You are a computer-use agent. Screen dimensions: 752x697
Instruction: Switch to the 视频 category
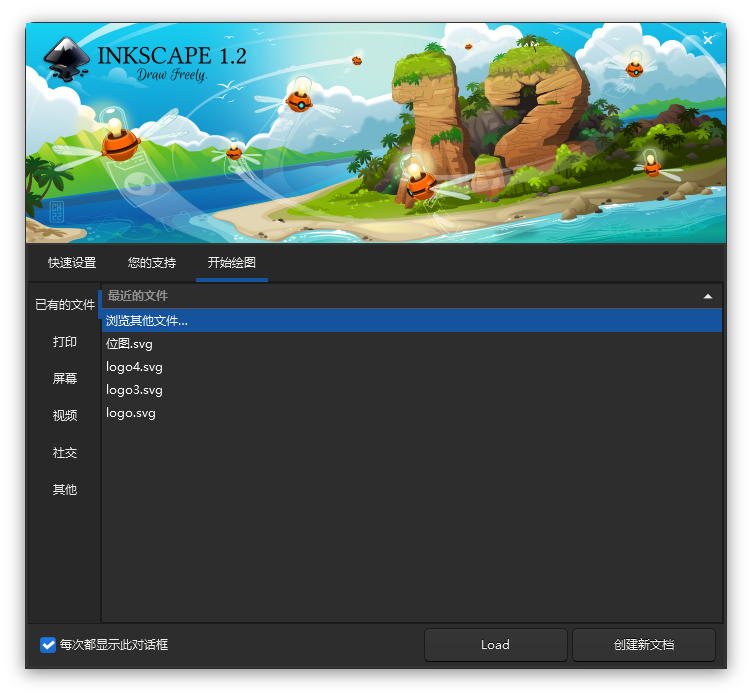click(x=65, y=415)
